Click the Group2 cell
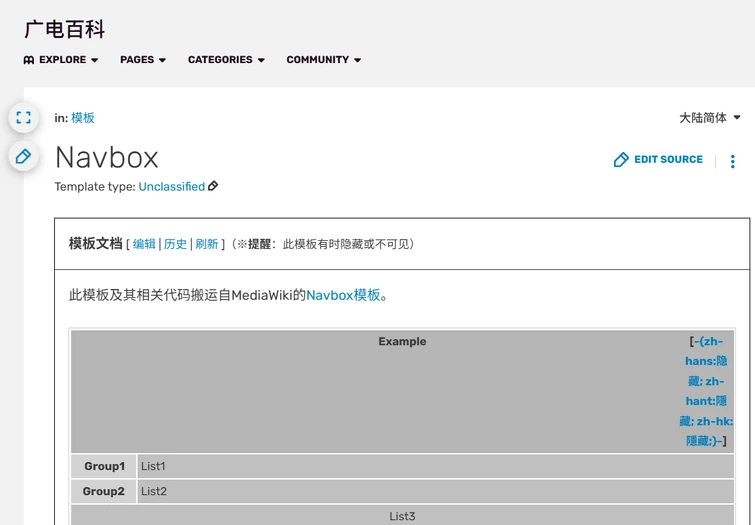This screenshot has width=755, height=525. tap(104, 491)
